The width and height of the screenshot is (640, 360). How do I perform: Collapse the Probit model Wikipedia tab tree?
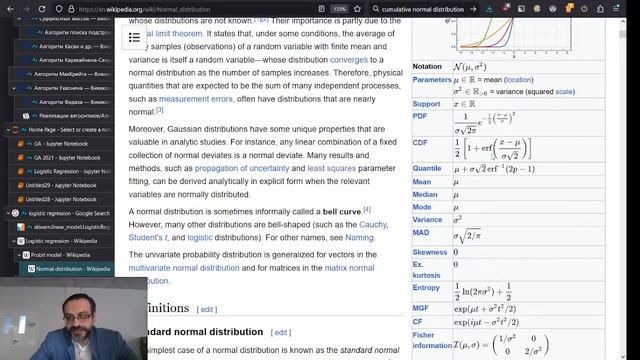pos(19,255)
